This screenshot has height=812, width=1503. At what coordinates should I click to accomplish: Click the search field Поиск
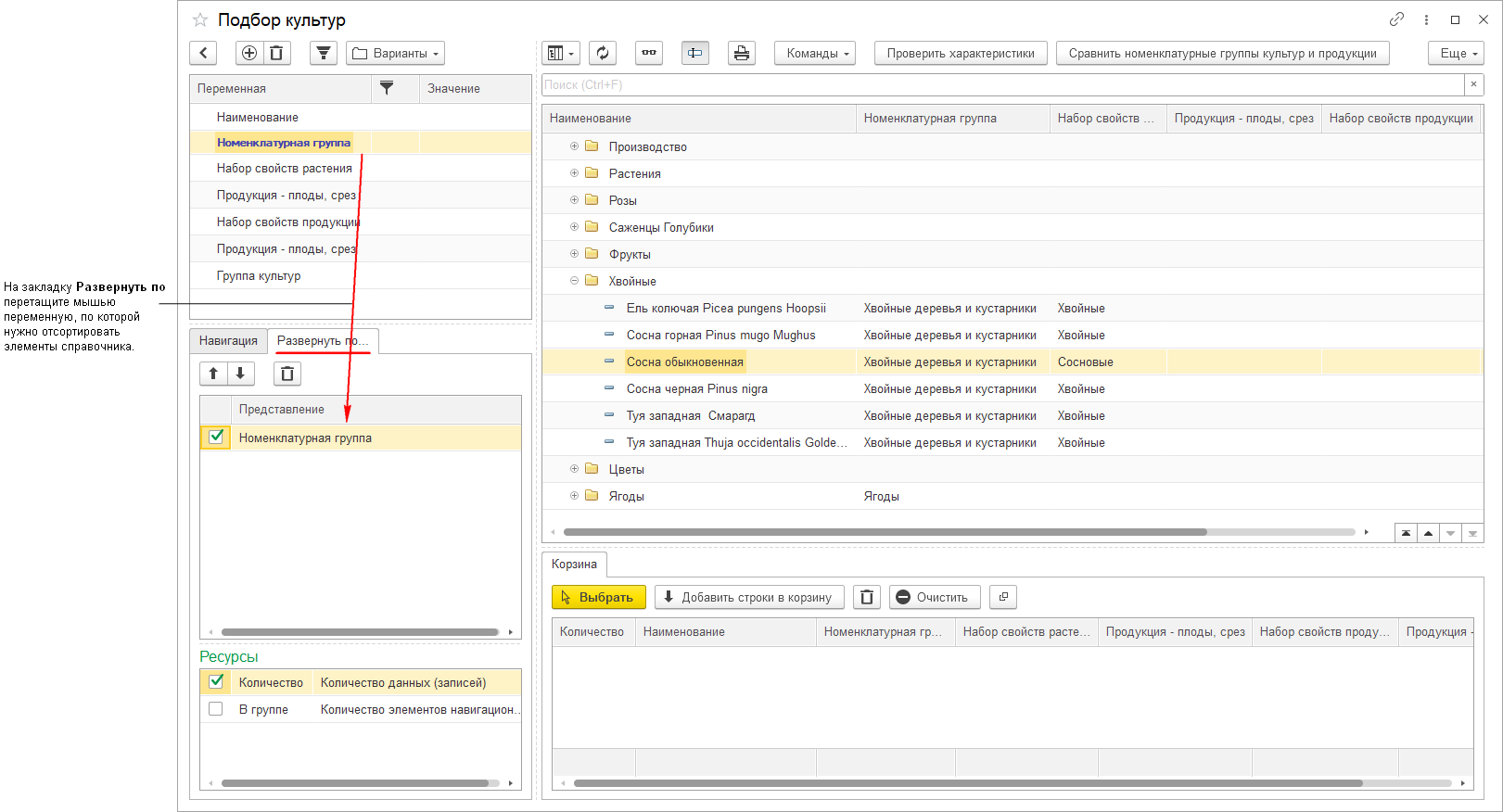tap(1001, 84)
